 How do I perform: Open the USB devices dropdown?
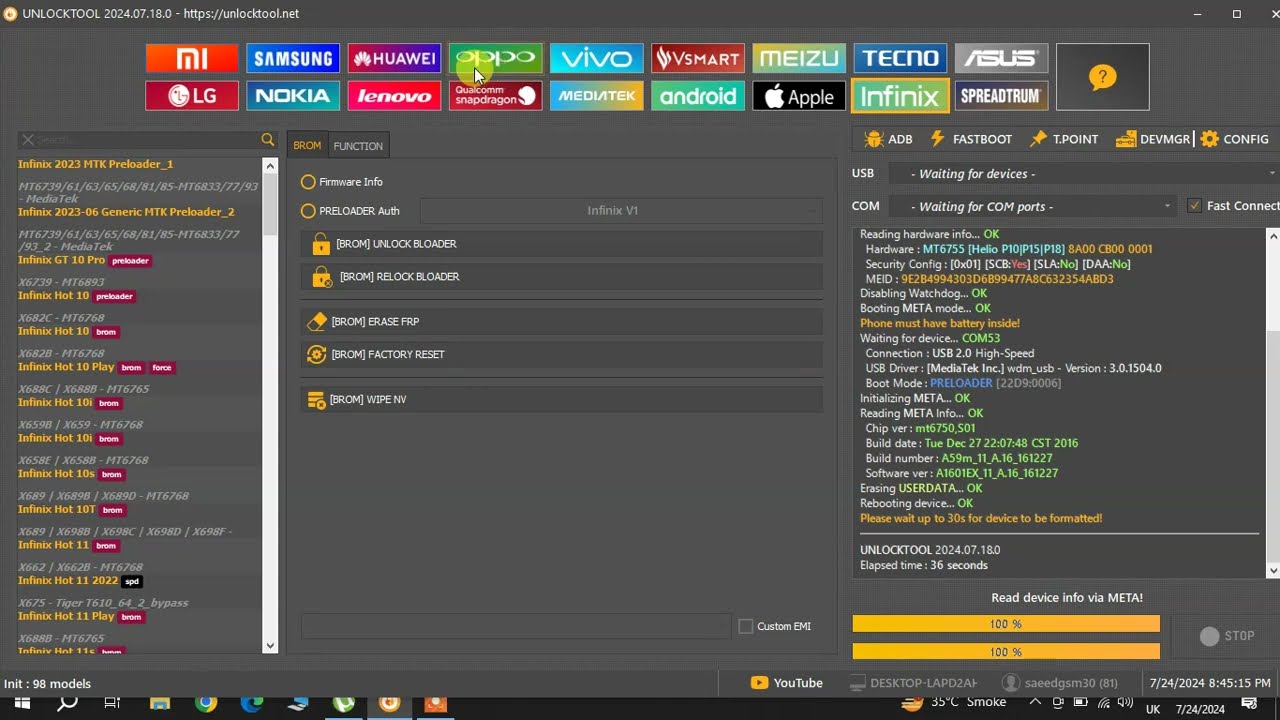1083,173
